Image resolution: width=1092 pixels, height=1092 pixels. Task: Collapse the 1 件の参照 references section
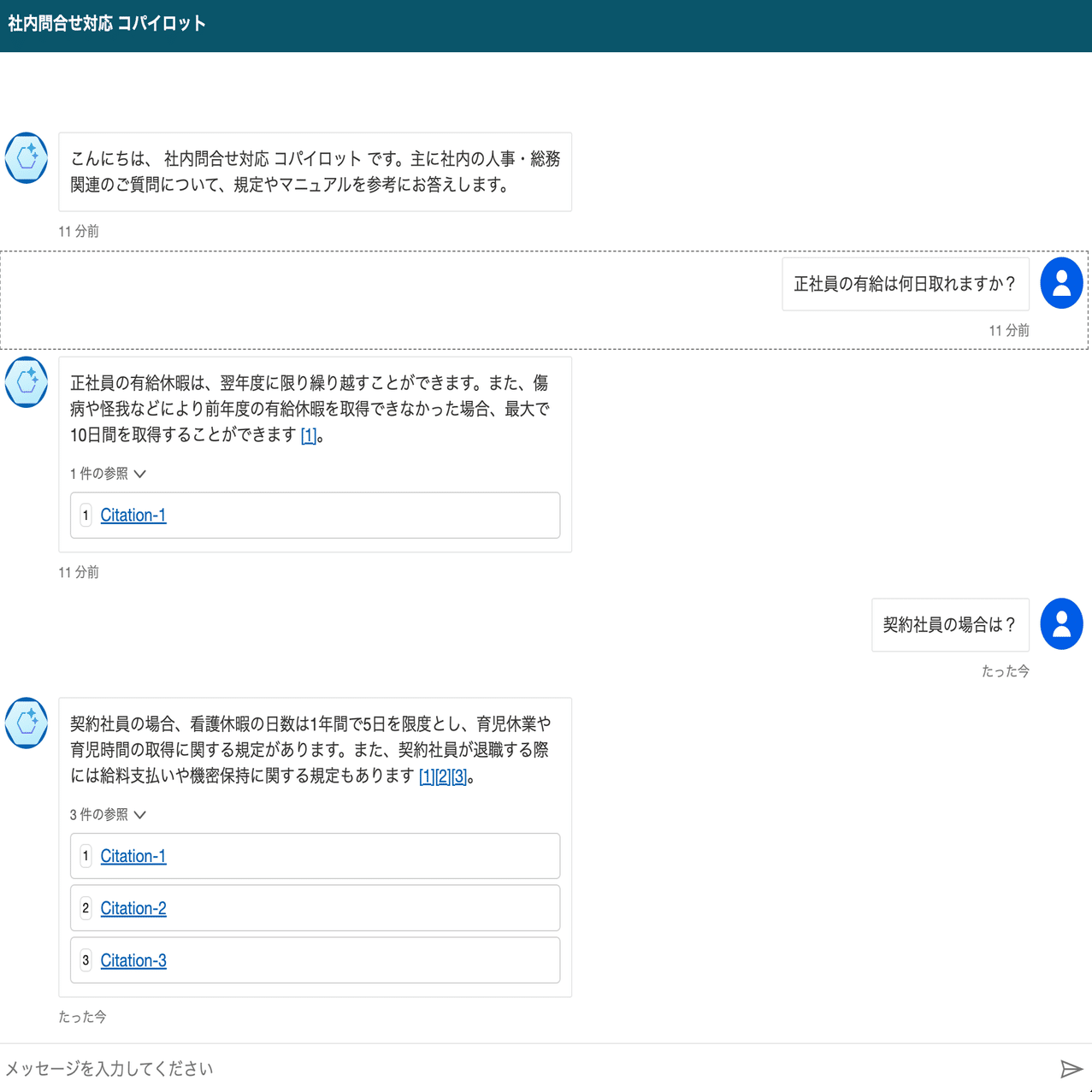[x=108, y=473]
